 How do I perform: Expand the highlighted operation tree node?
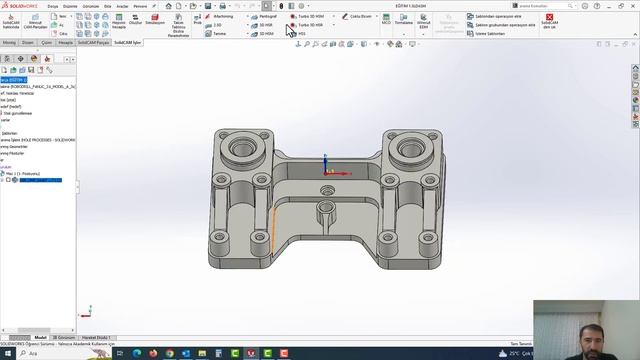pos(2,180)
